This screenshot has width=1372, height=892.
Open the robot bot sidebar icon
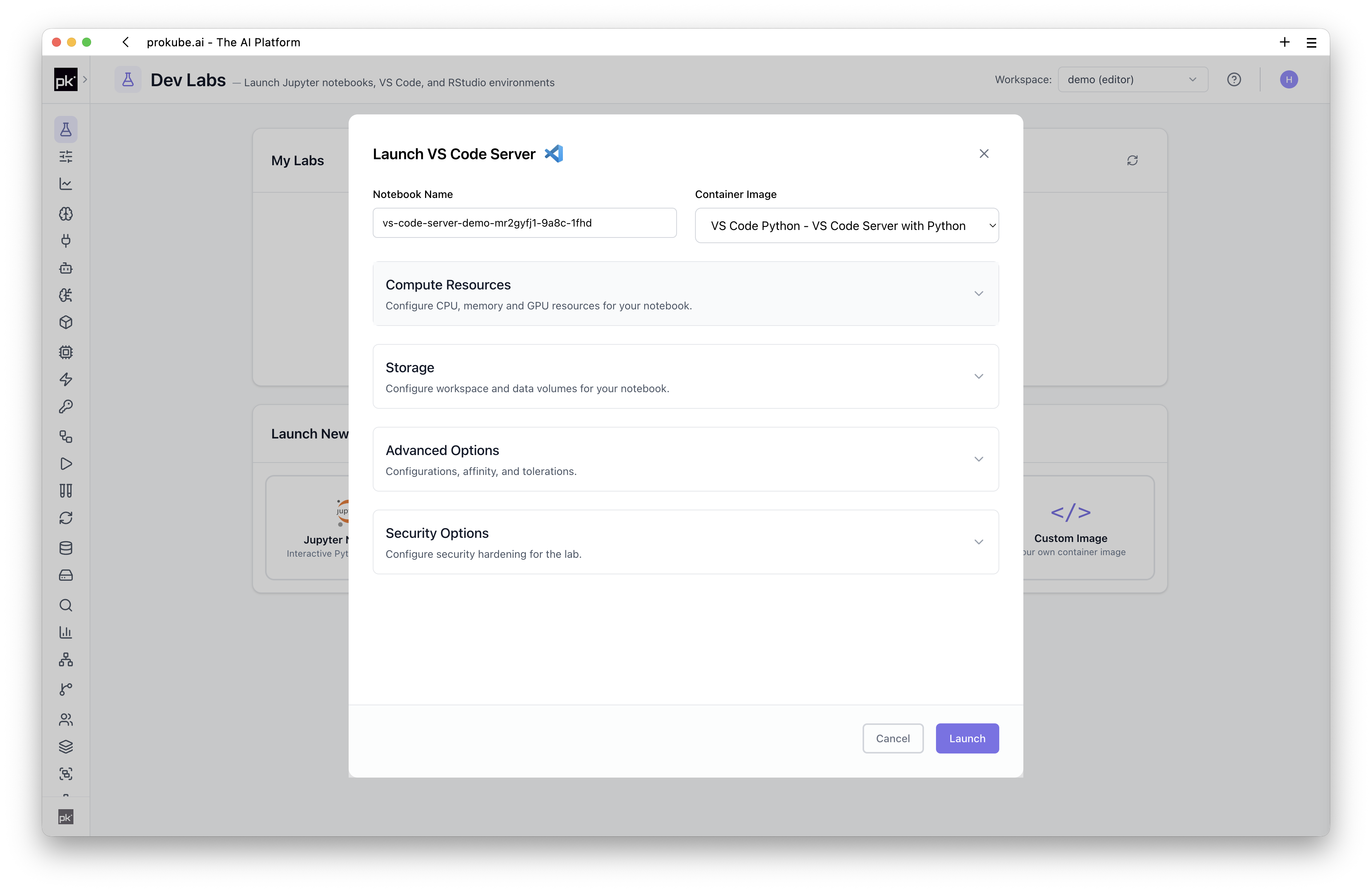(66, 268)
